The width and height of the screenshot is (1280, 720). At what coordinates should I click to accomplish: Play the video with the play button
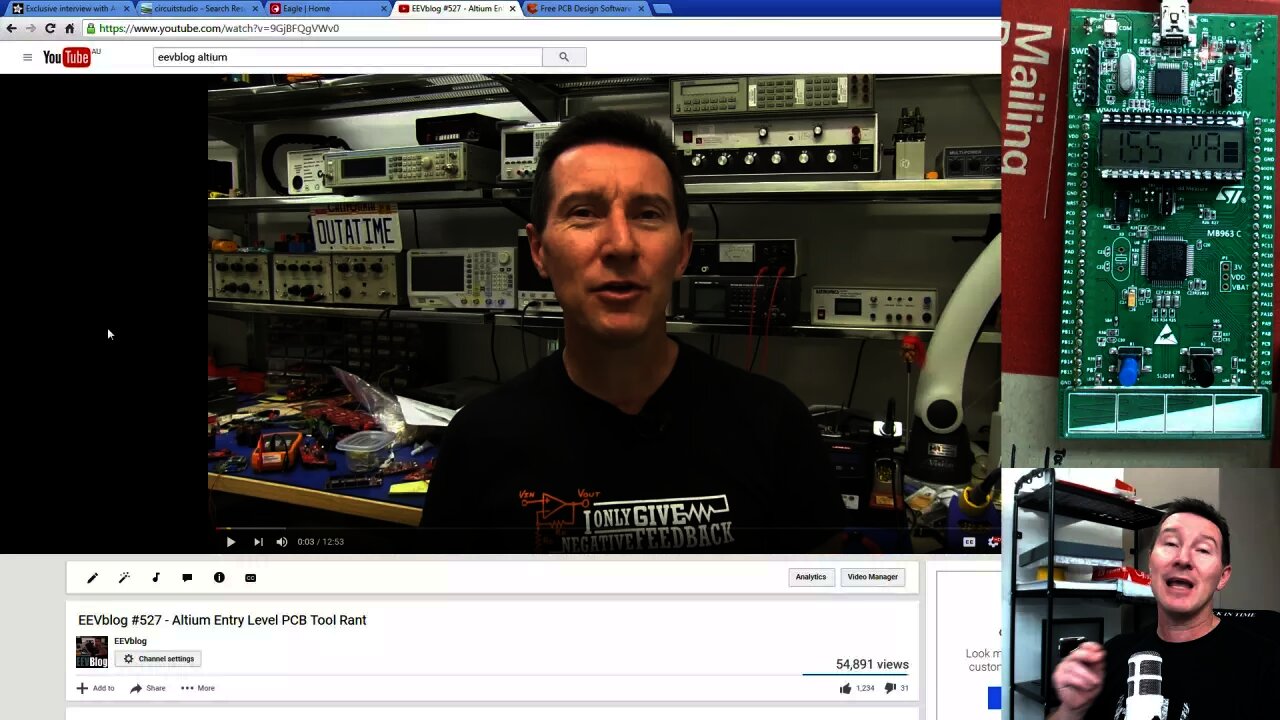231,542
